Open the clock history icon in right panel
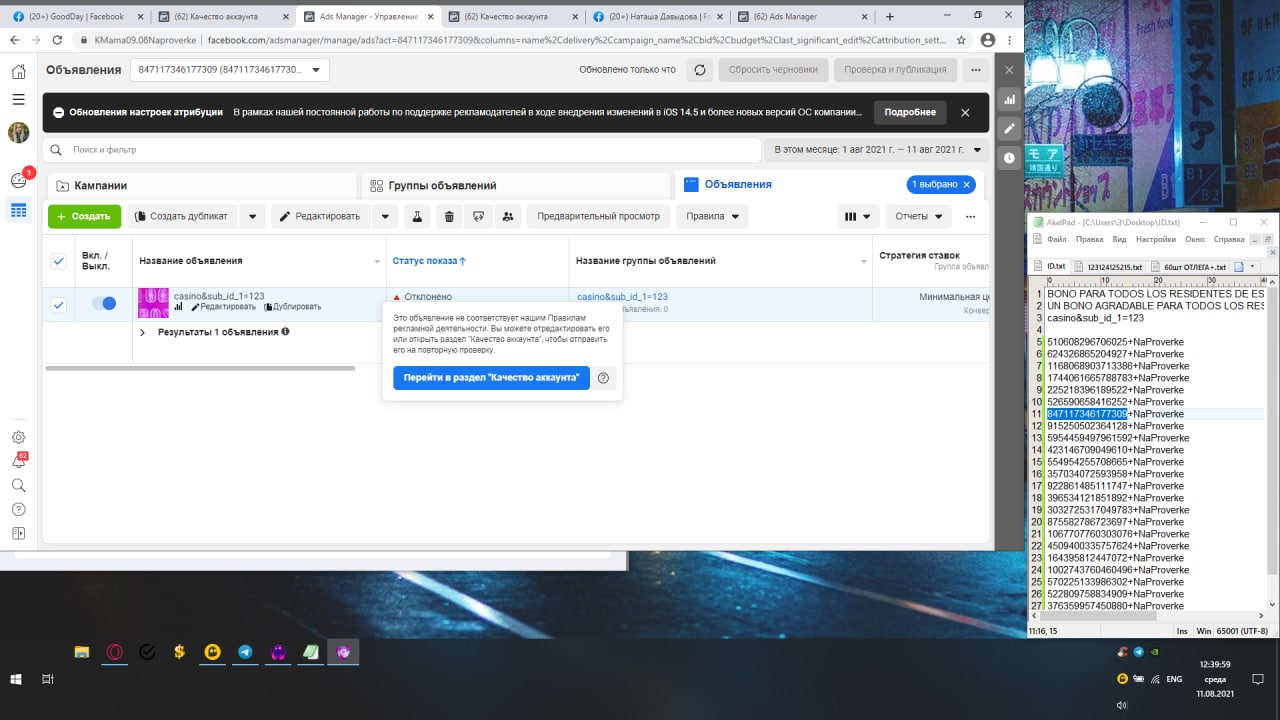The width and height of the screenshot is (1280, 720). coord(1010,157)
